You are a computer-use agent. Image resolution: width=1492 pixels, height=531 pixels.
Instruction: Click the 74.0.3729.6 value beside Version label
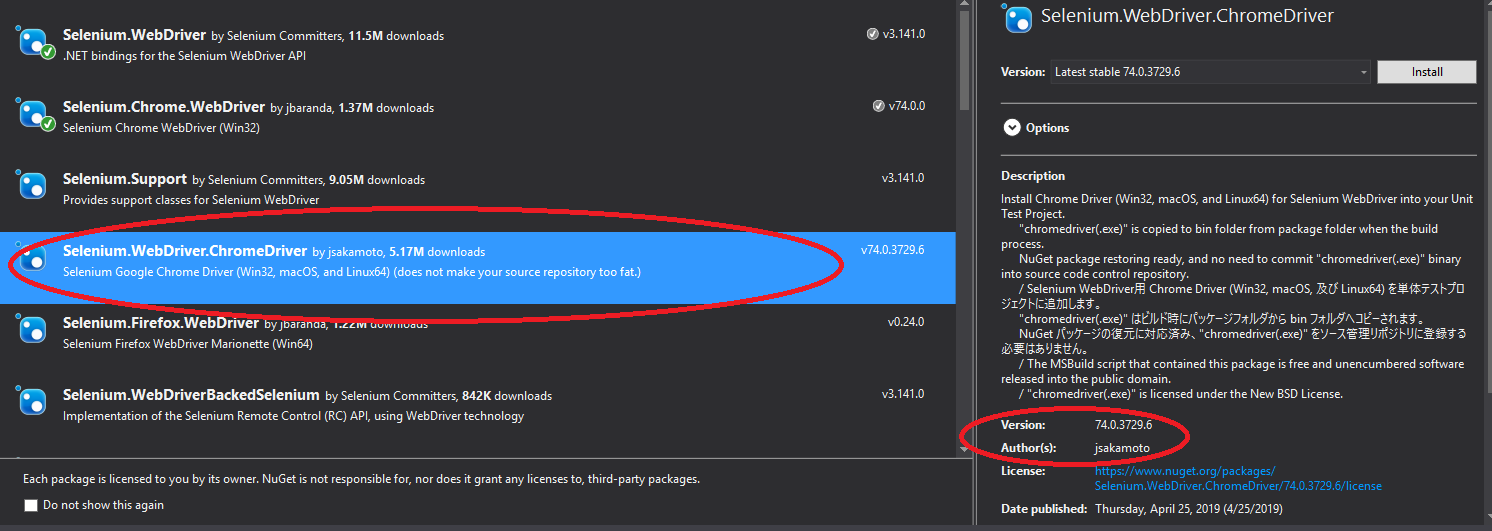coord(1123,425)
